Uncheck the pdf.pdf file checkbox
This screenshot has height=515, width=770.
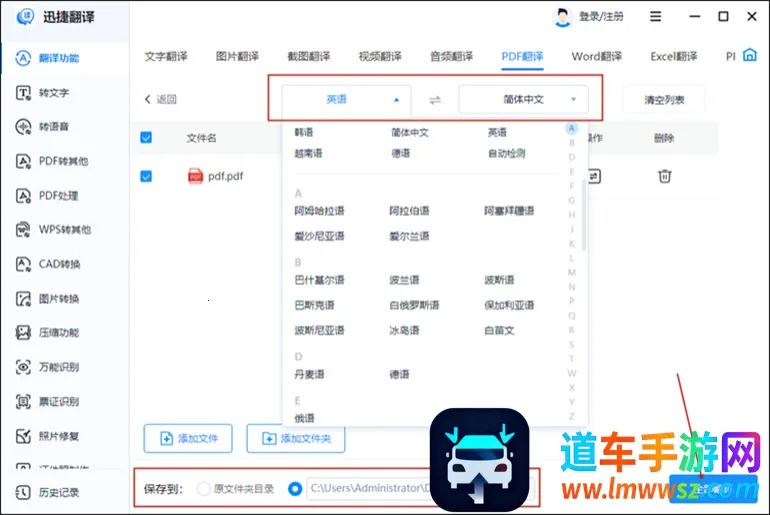[x=146, y=176]
